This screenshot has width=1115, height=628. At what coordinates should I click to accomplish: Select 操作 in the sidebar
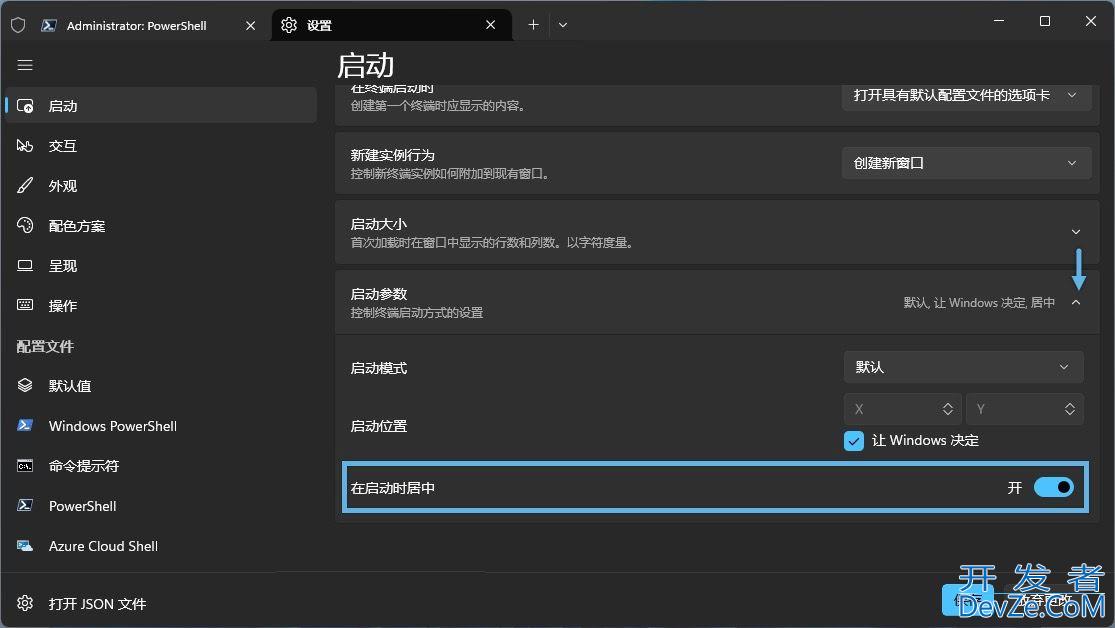pyautogui.click(x=161, y=305)
